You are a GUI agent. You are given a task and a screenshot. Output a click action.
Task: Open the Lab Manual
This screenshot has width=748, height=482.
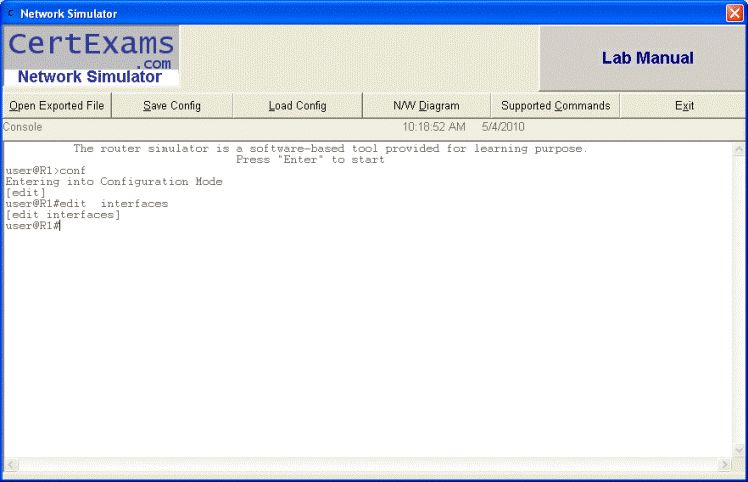[x=647, y=58]
